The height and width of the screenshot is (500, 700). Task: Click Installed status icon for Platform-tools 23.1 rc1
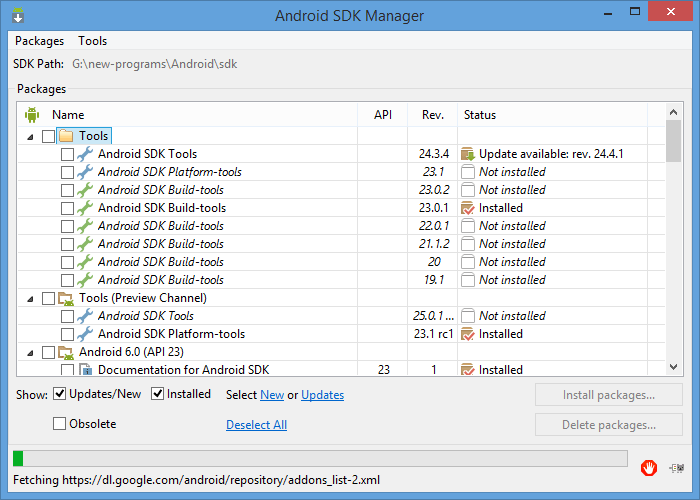coord(467,334)
